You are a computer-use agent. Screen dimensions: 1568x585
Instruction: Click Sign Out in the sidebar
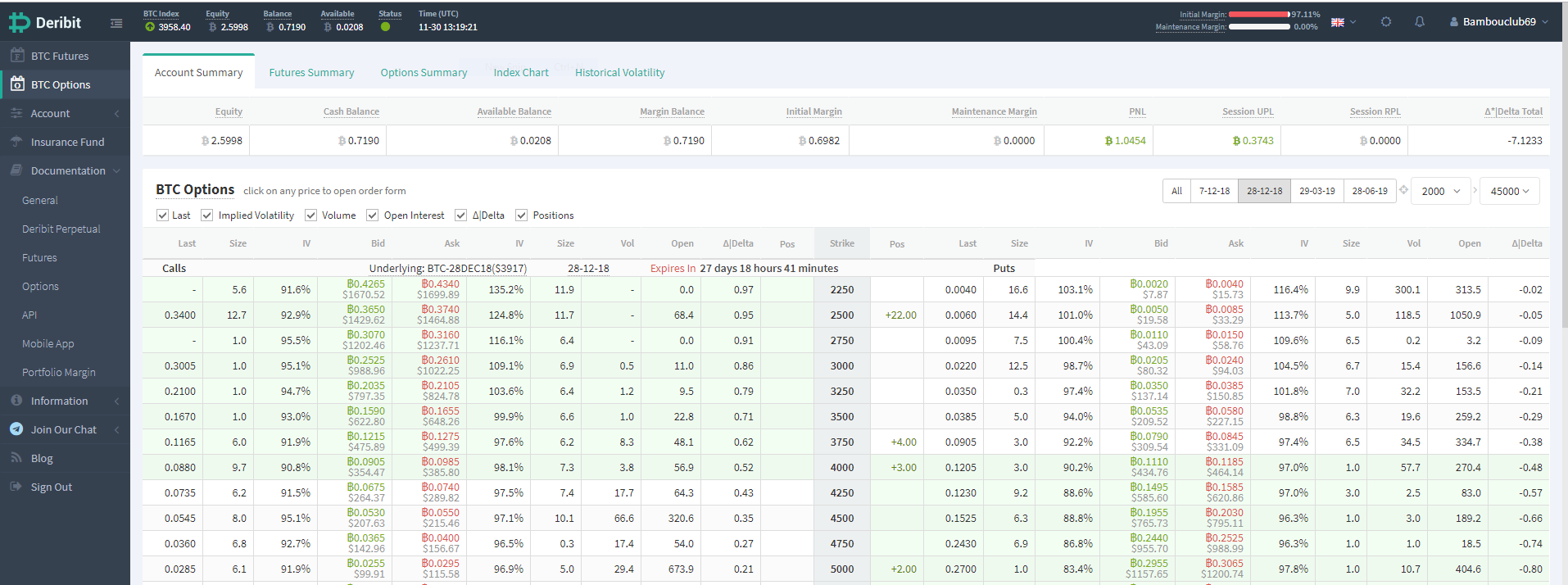tap(51, 487)
